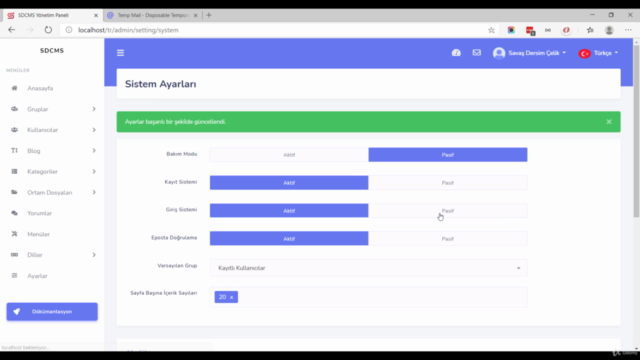Click the Blog text icon

click(14, 151)
